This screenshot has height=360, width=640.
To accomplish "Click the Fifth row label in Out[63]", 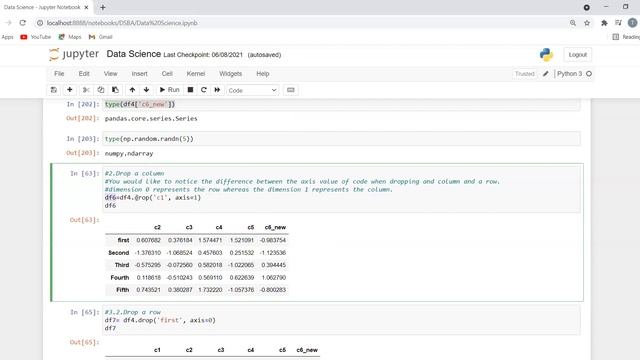I will pyautogui.click(x=122, y=290).
